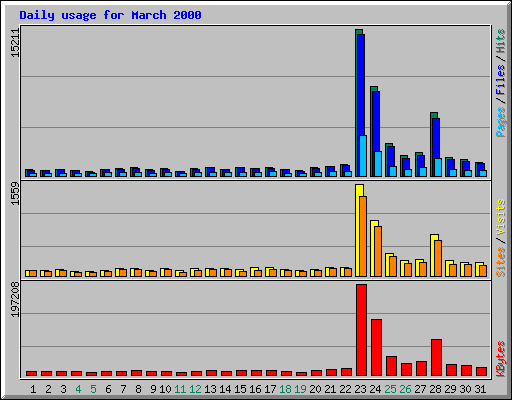Click day 30 on the x-axis
The width and height of the screenshot is (512, 400).
tap(465, 389)
